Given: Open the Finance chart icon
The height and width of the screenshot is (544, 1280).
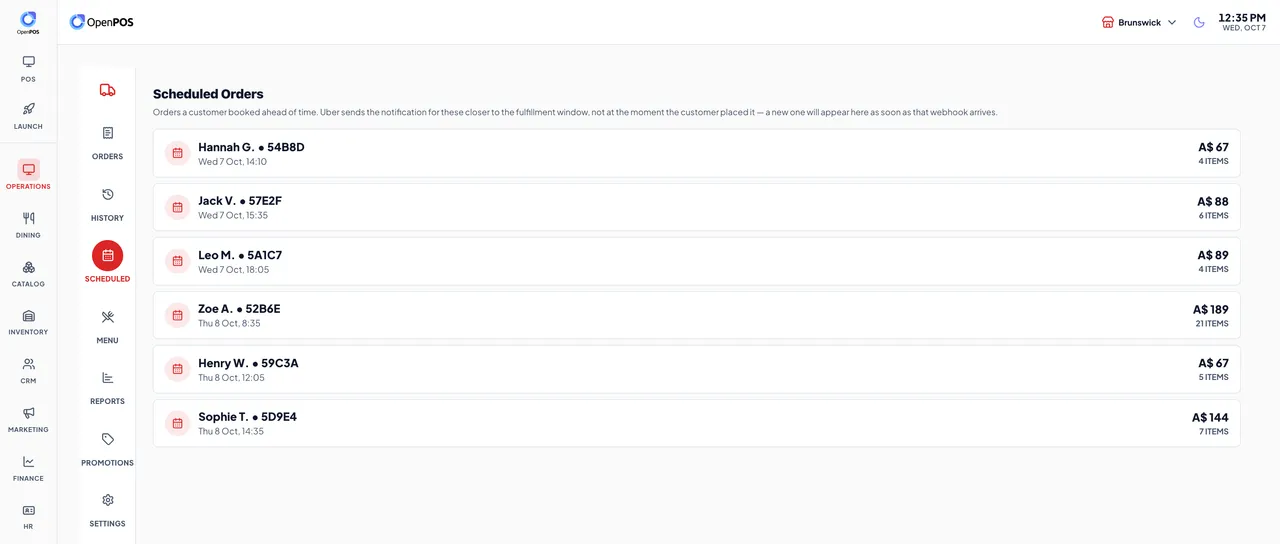Looking at the screenshot, I should click(x=28, y=462).
